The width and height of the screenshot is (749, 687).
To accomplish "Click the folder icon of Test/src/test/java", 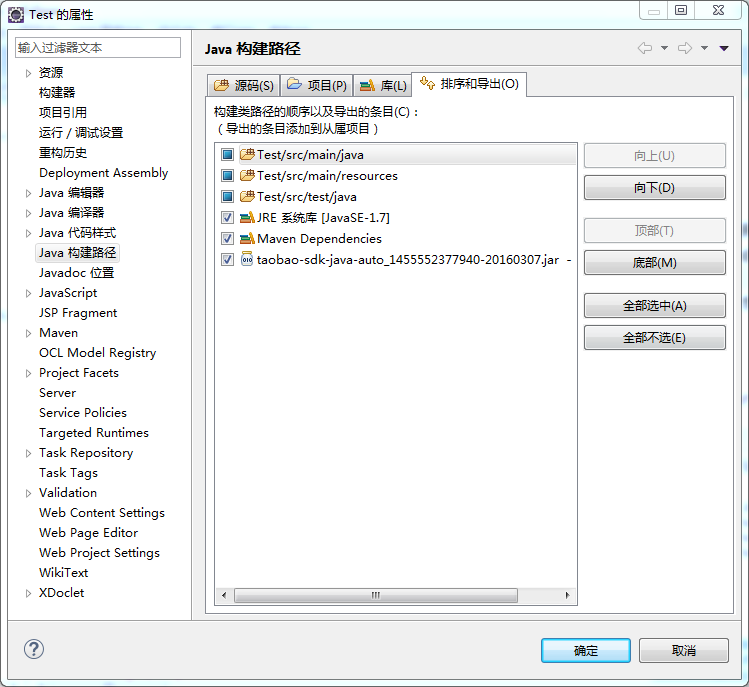I will click(x=247, y=196).
